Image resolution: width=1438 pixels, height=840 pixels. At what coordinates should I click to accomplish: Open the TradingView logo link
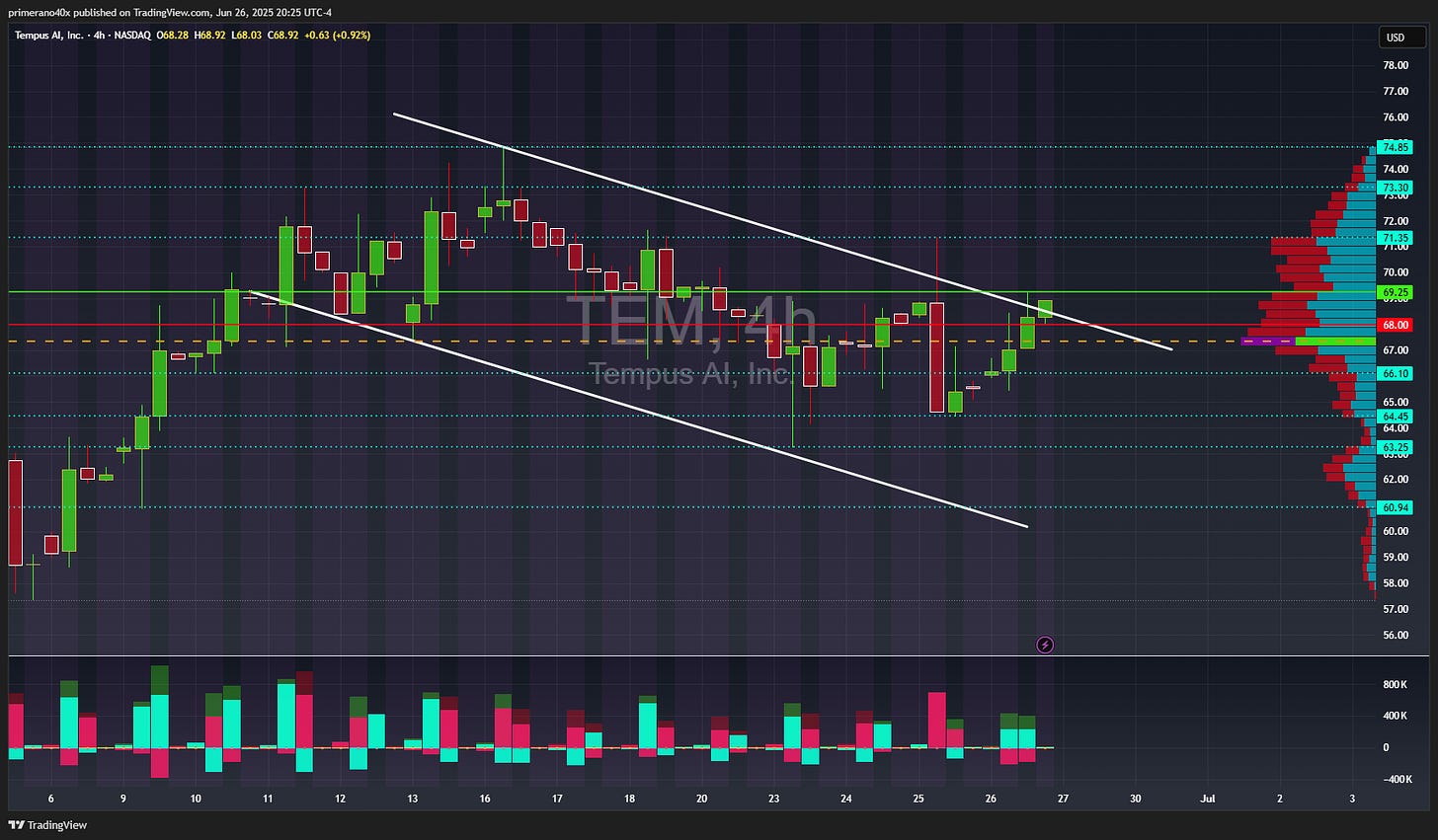tap(47, 825)
